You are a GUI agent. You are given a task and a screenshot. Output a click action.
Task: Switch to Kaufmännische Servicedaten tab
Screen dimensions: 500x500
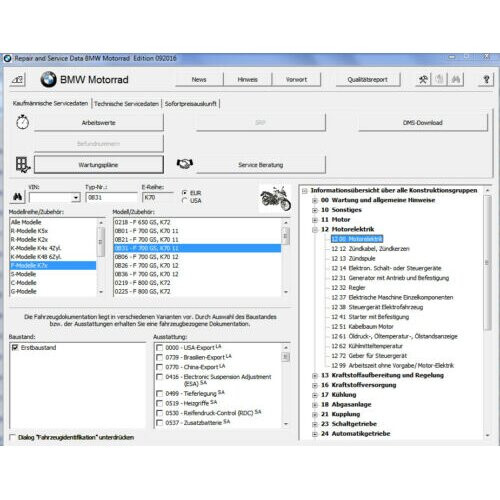(50, 103)
